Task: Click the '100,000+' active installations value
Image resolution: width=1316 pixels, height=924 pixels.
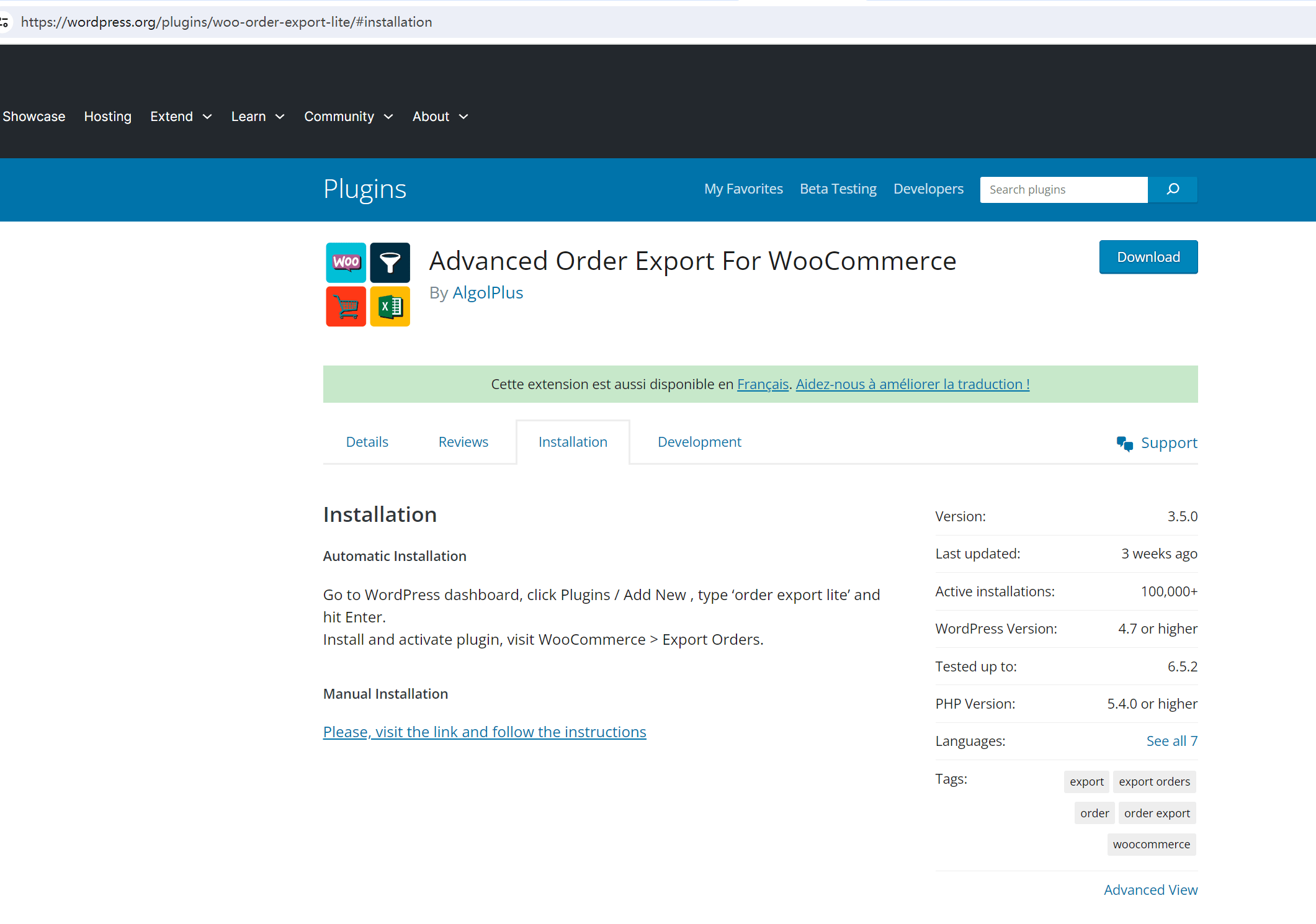Action: click(1169, 591)
